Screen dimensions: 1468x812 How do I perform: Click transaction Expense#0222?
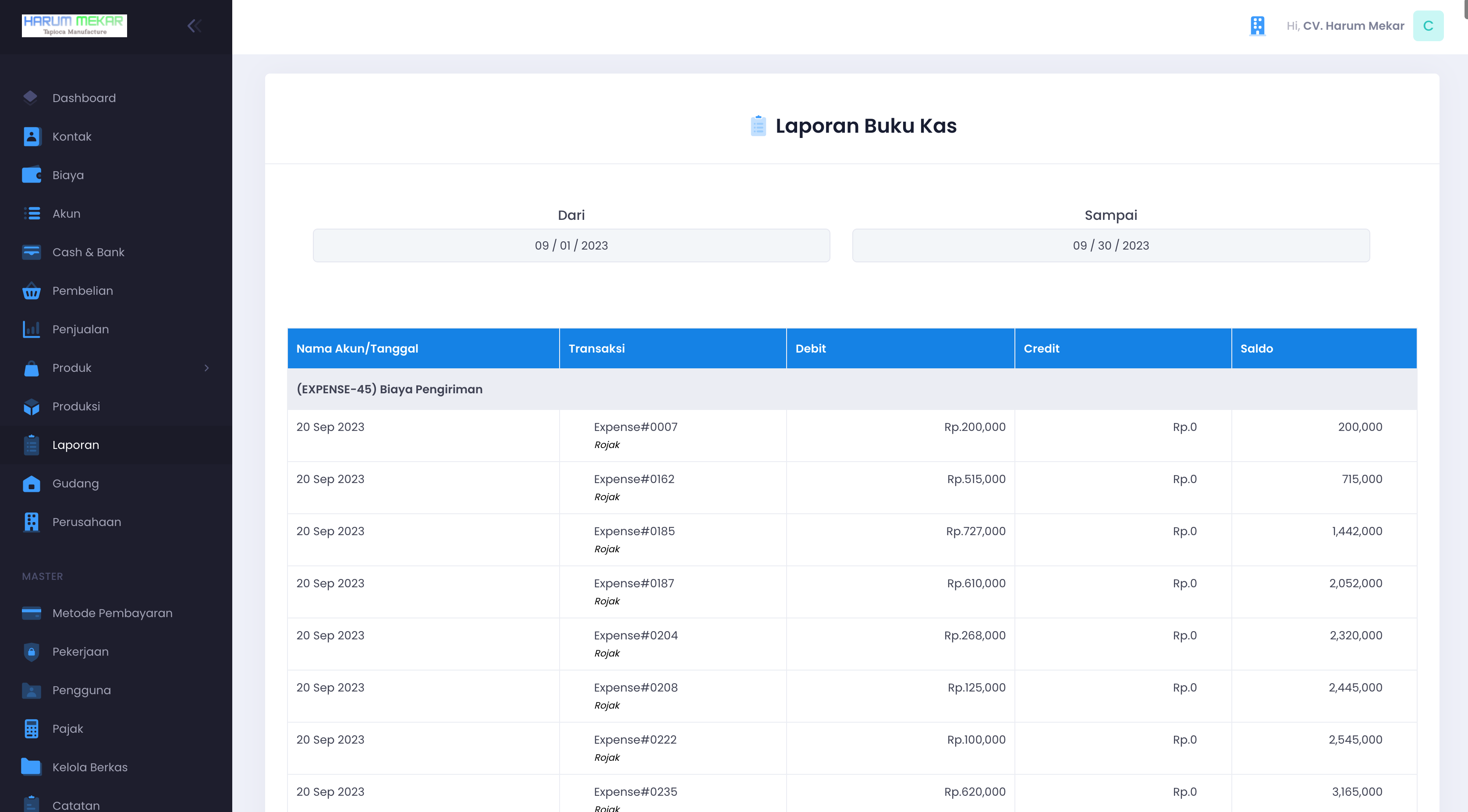click(635, 740)
